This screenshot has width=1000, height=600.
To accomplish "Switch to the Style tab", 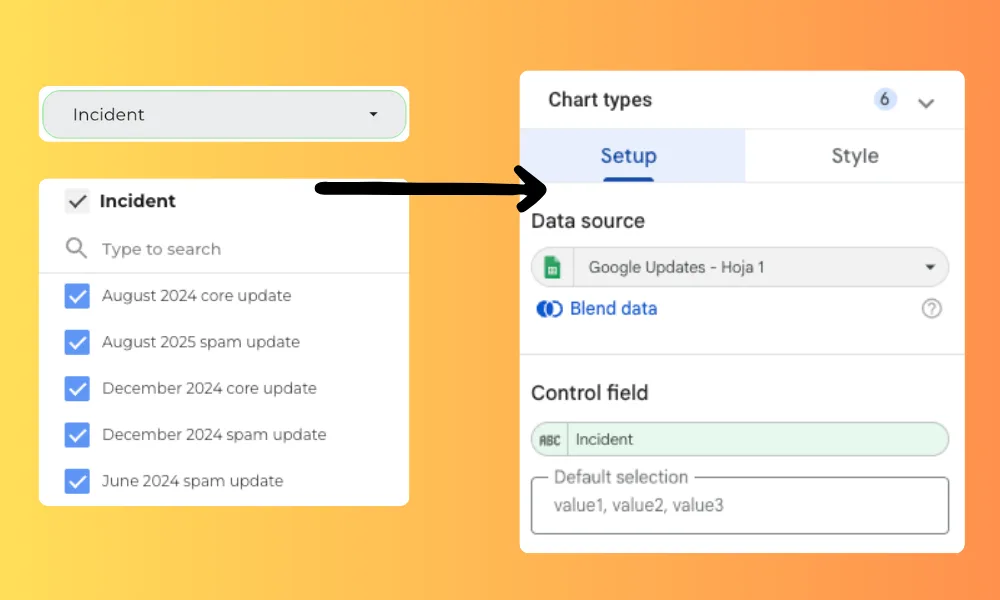I will pyautogui.click(x=854, y=157).
